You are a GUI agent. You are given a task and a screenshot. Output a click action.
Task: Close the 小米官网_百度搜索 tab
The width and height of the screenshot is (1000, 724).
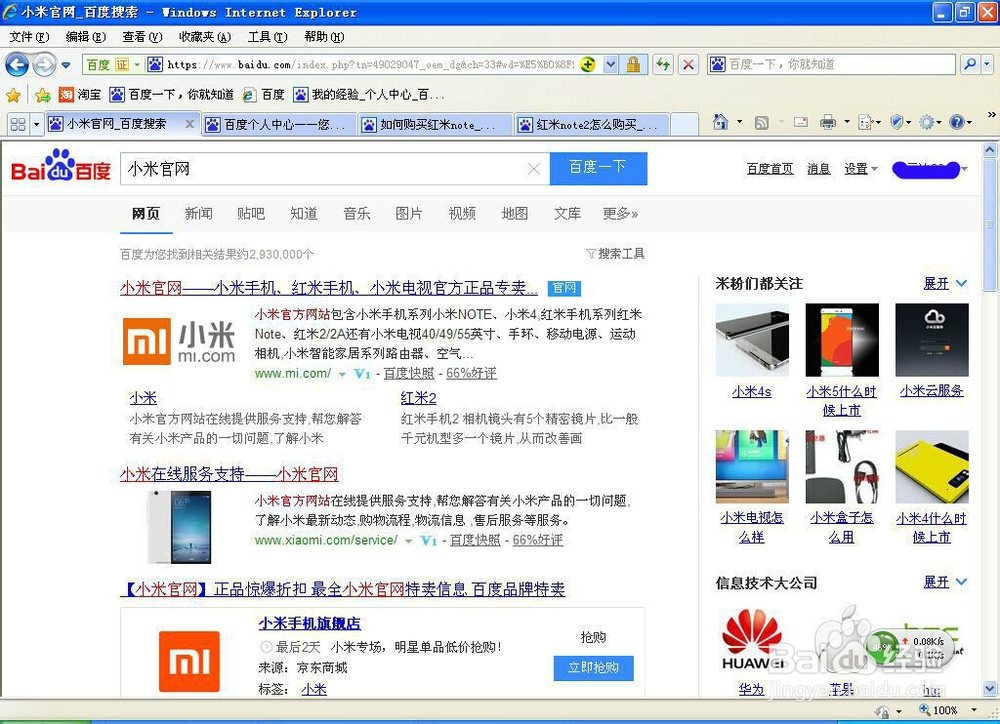coord(189,124)
